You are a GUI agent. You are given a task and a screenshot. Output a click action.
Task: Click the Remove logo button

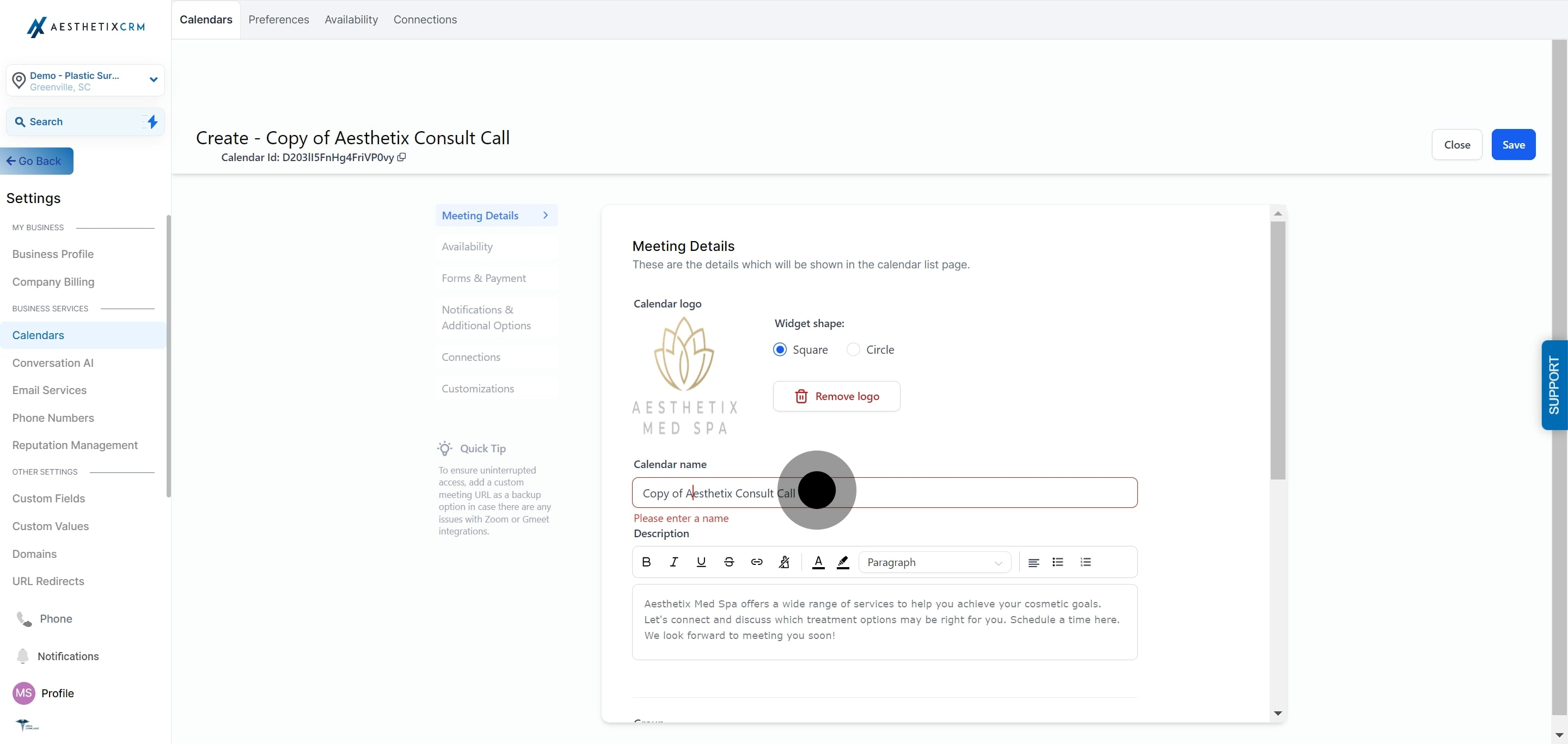(x=836, y=396)
